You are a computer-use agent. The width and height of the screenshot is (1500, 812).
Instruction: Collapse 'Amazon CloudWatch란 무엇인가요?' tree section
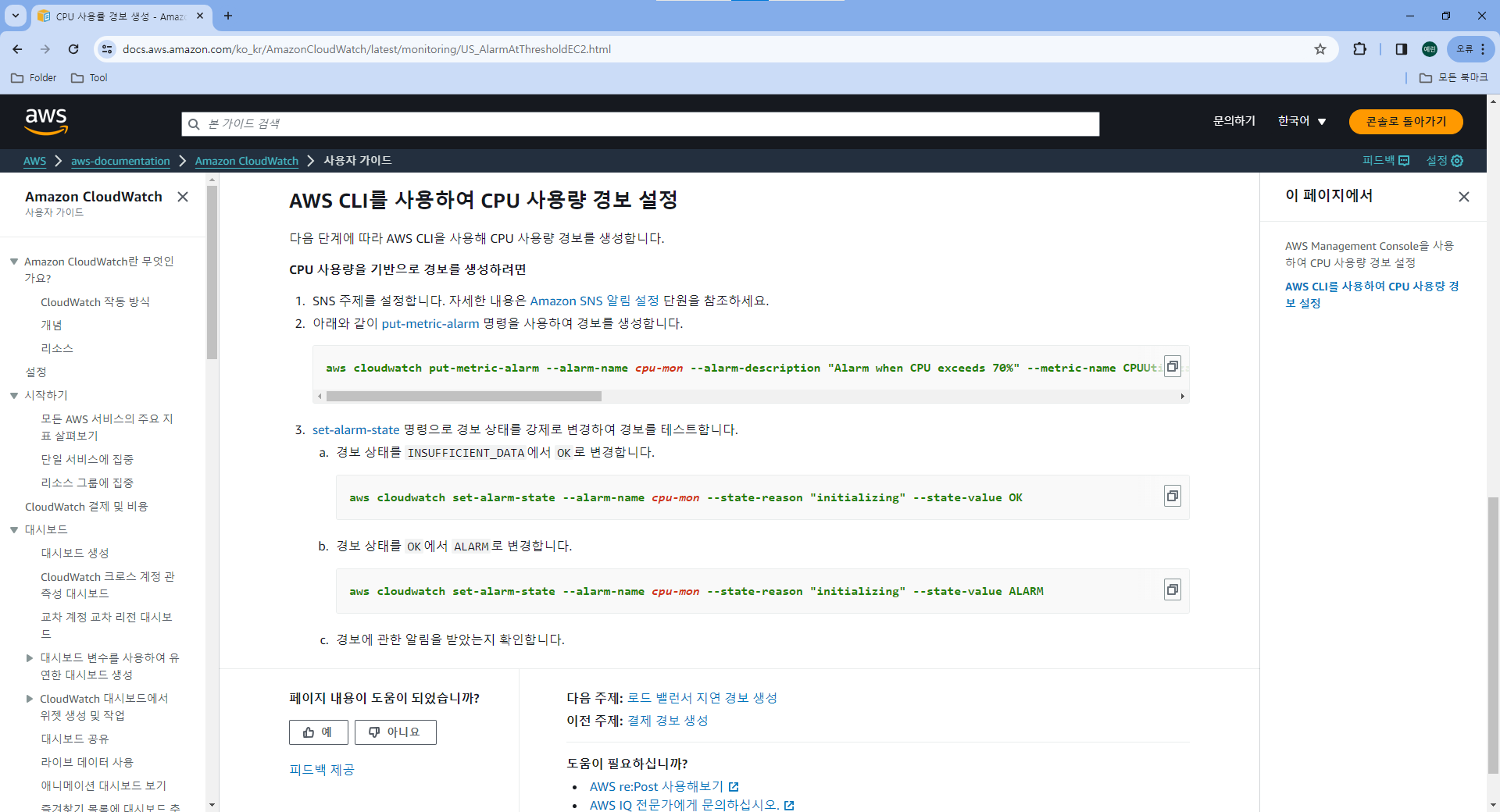point(14,262)
